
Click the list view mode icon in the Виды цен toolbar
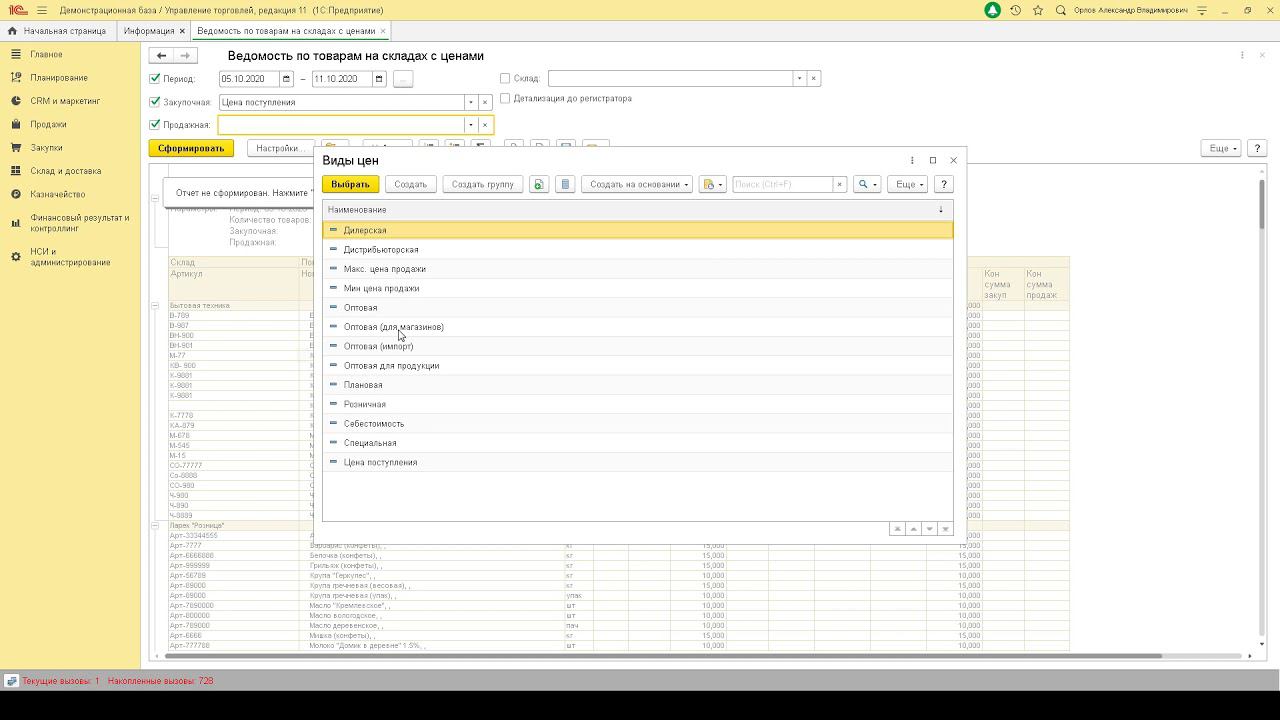565,184
